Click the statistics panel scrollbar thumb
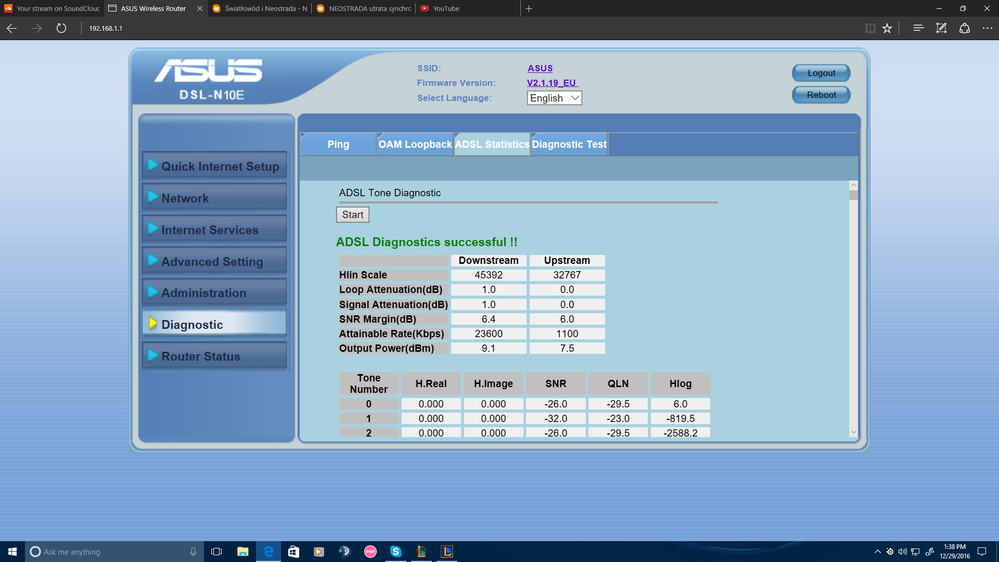Viewport: 999px width, 562px height. (854, 196)
